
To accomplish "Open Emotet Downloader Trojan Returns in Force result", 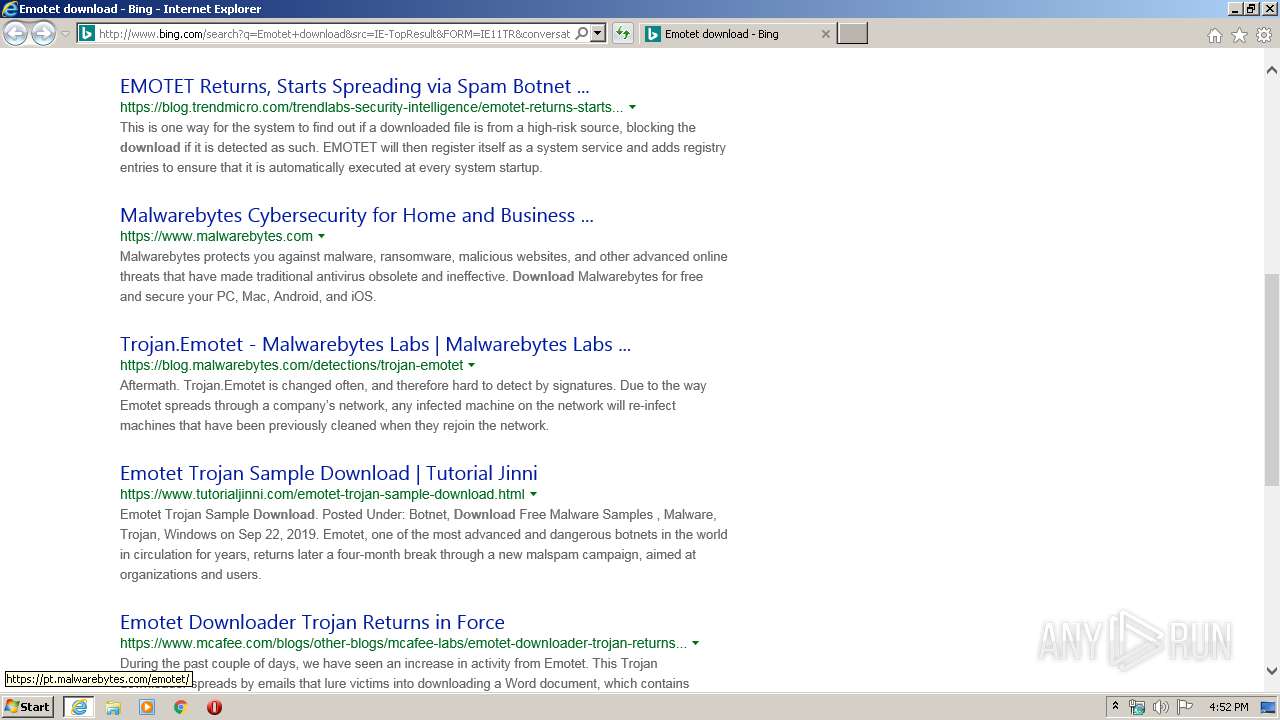I will click(312, 622).
